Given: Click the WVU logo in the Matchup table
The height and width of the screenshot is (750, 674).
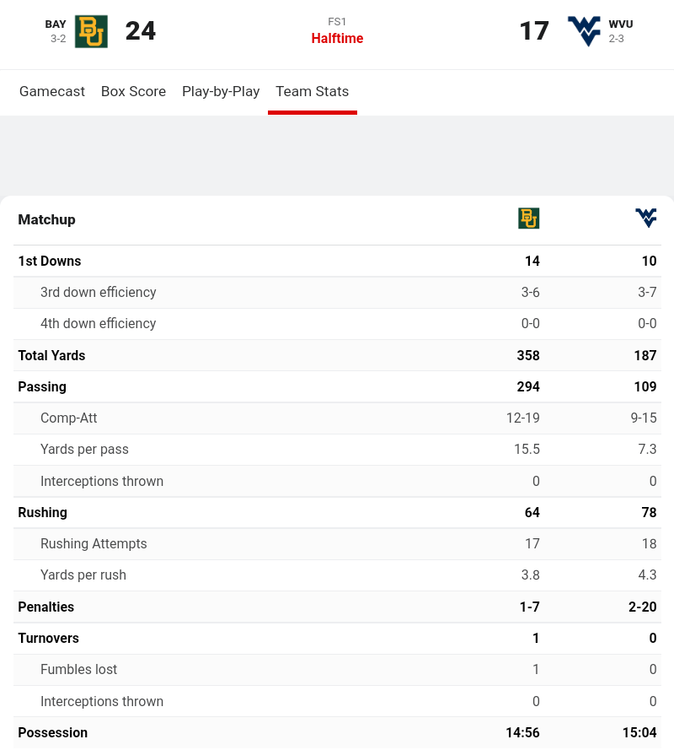Looking at the screenshot, I should 646,218.
